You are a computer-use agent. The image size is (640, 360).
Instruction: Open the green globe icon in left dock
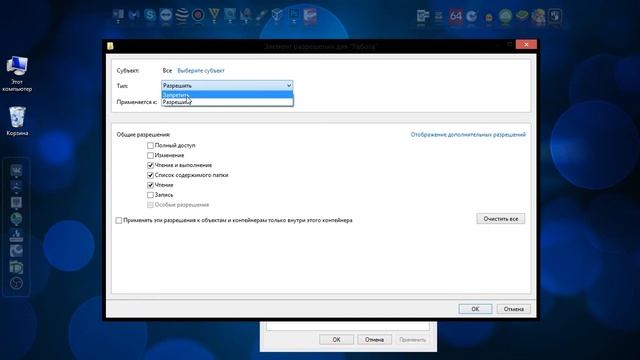[x=16, y=219]
